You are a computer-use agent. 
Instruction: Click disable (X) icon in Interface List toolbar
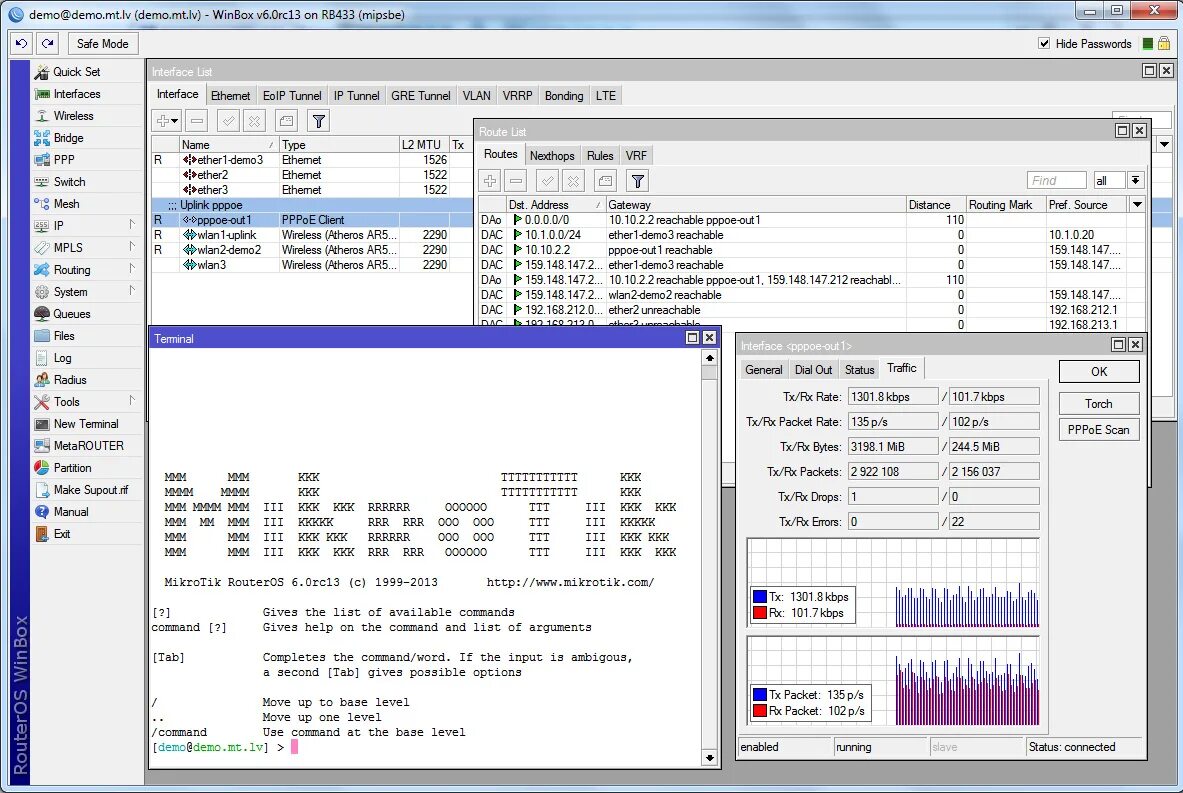tap(255, 121)
